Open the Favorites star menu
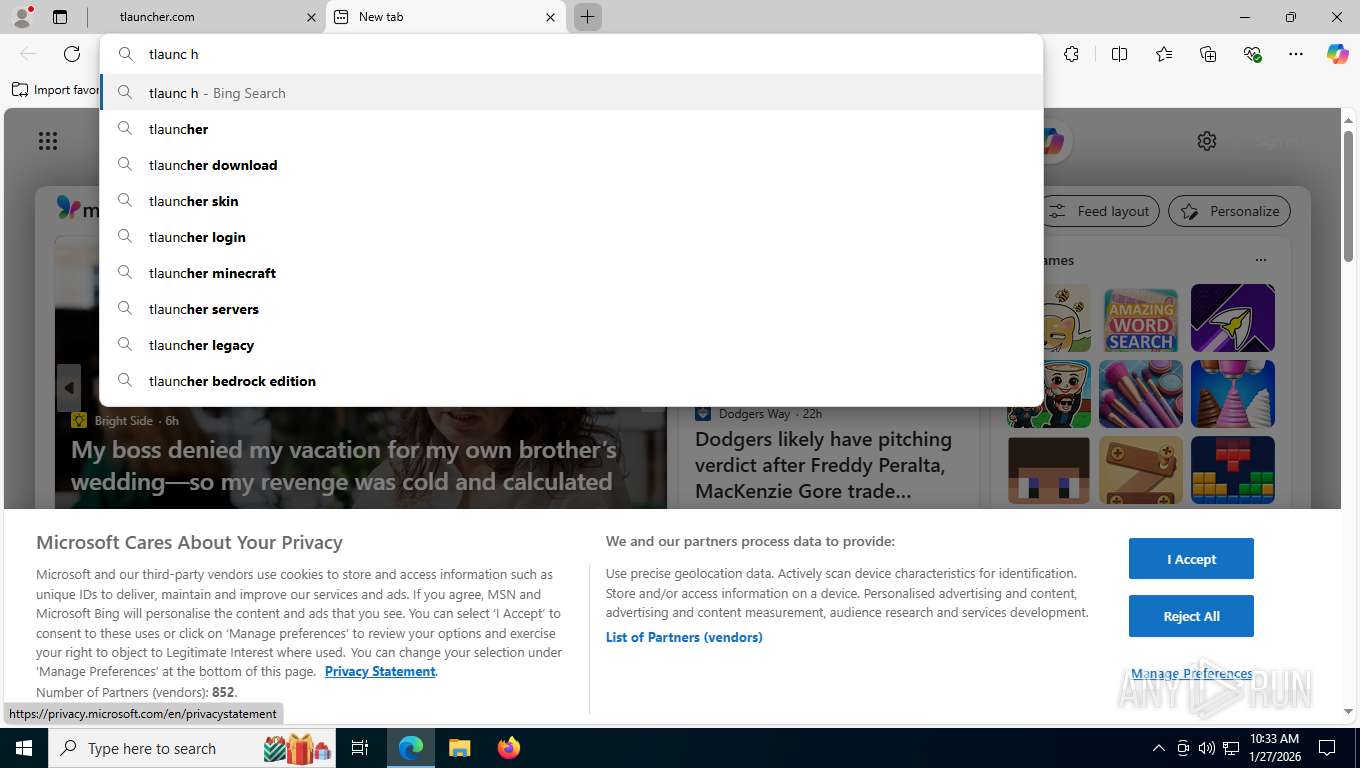 [x=1164, y=54]
